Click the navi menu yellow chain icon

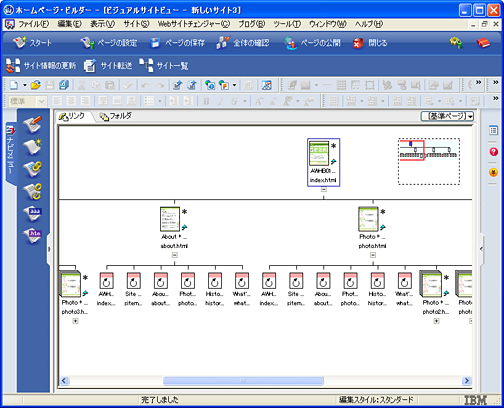pyautogui.click(x=32, y=192)
